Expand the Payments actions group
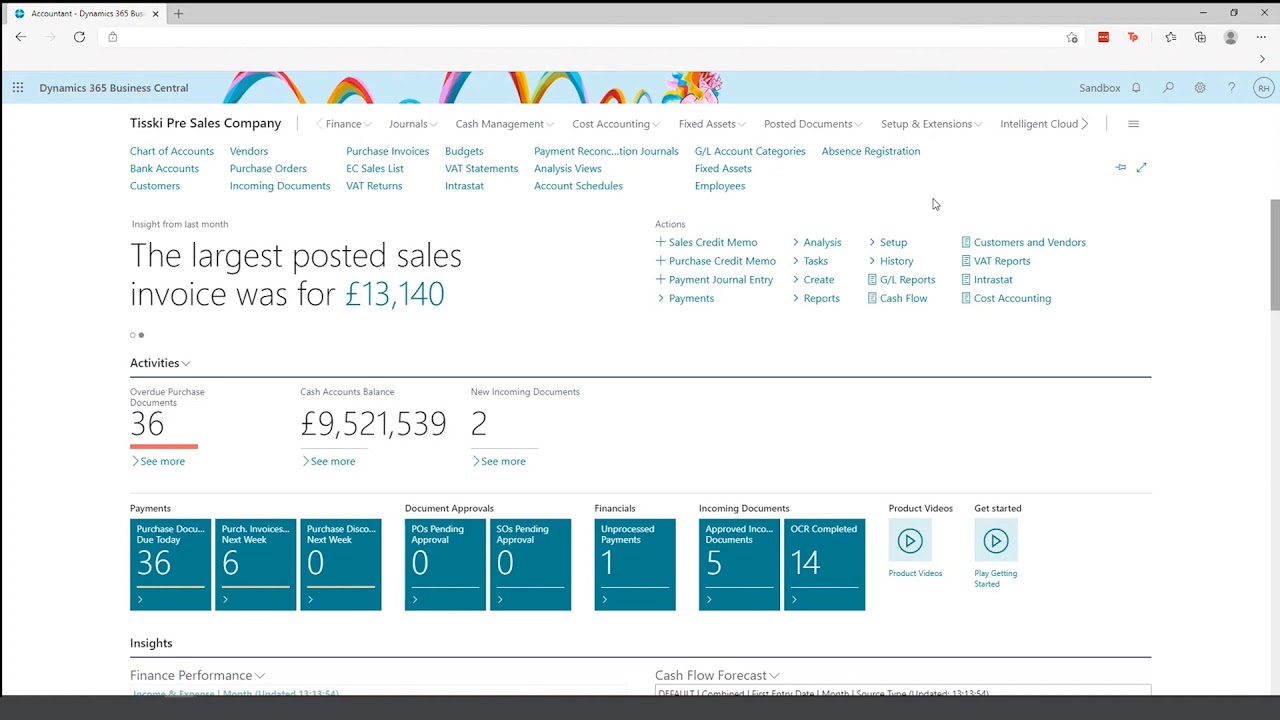Screen dimensions: 1280x720 [x=685, y=298]
